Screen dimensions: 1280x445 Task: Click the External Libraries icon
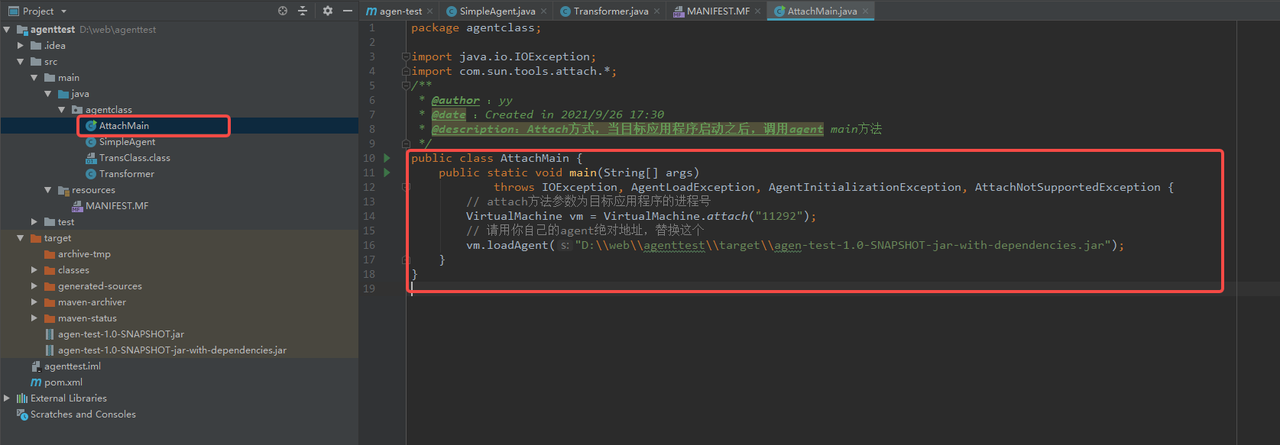[21, 398]
